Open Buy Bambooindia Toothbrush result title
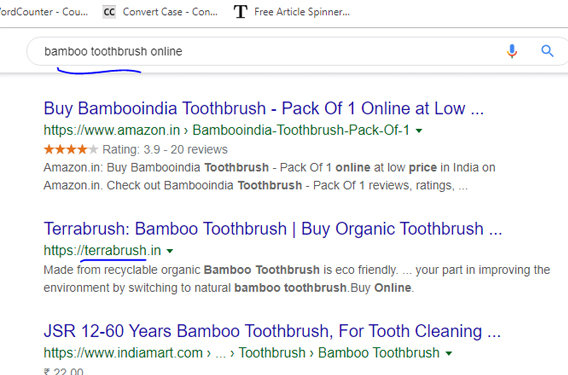Viewport: 568px width, 375px height. click(264, 108)
